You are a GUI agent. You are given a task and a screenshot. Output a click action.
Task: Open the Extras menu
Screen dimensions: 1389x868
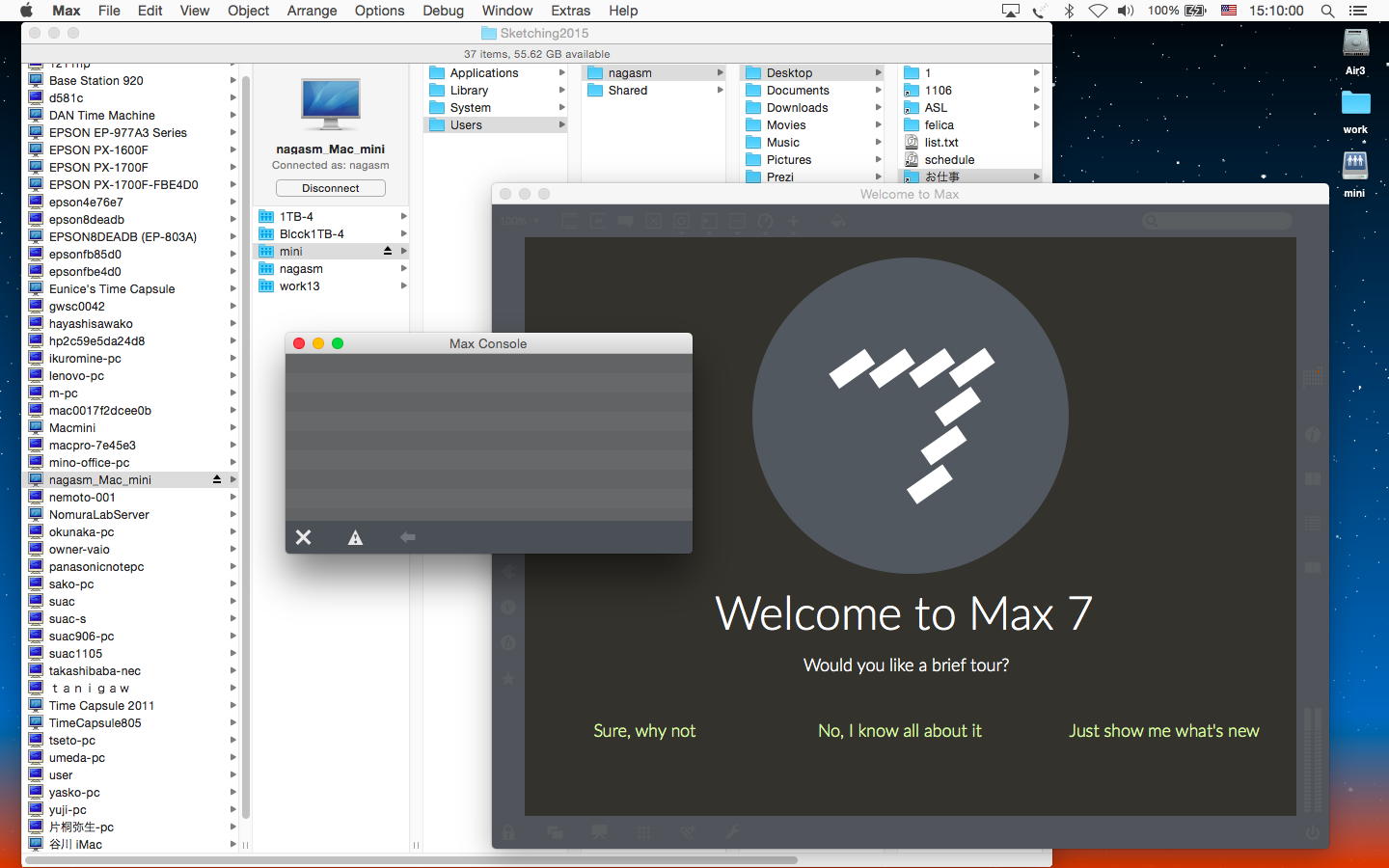(x=570, y=11)
